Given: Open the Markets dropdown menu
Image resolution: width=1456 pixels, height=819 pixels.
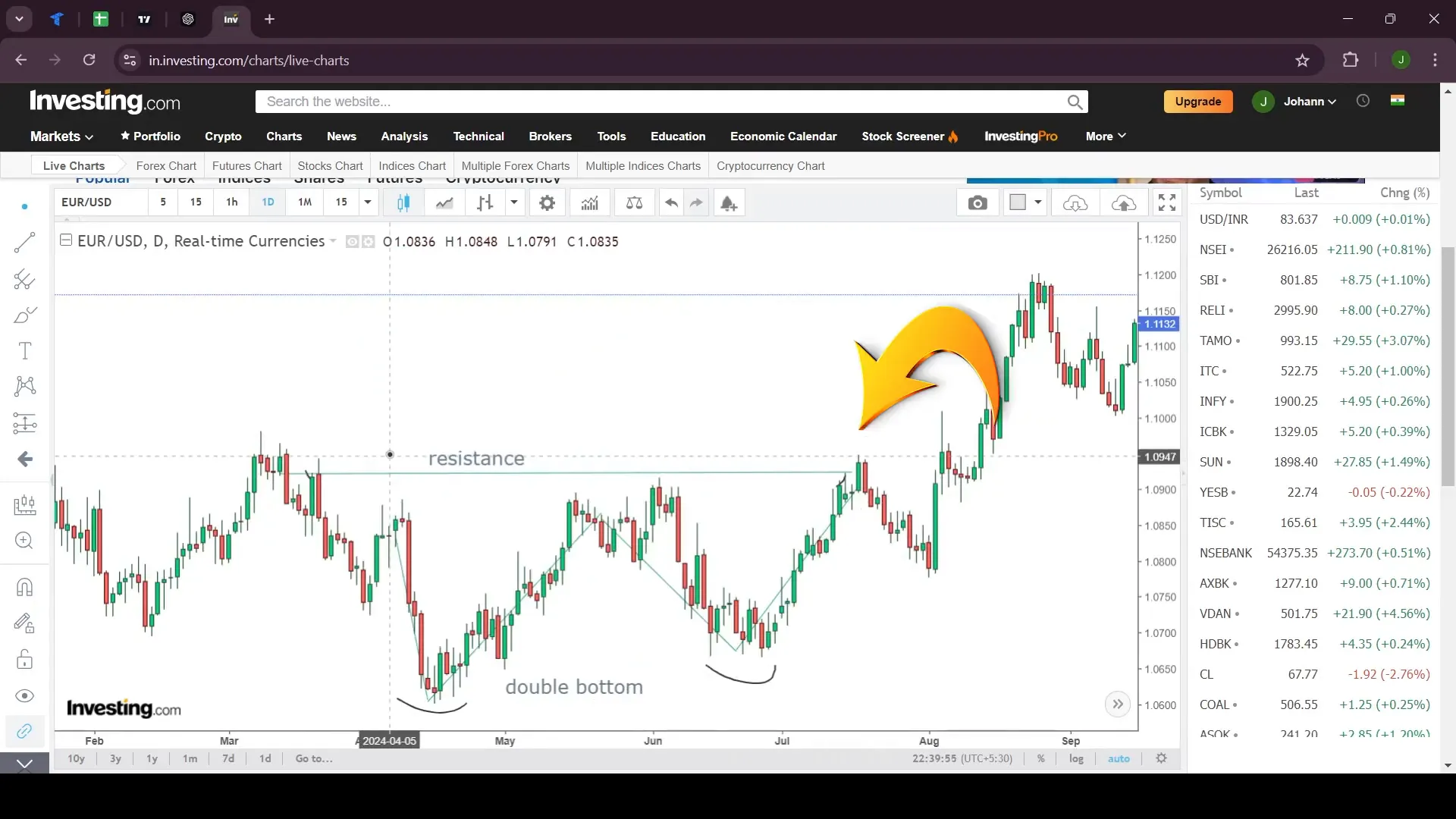Looking at the screenshot, I should point(61,136).
